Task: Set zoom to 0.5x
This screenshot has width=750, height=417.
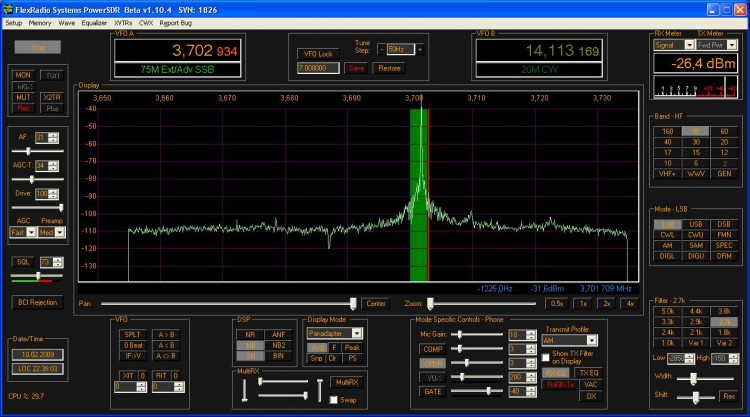Action: click(557, 304)
